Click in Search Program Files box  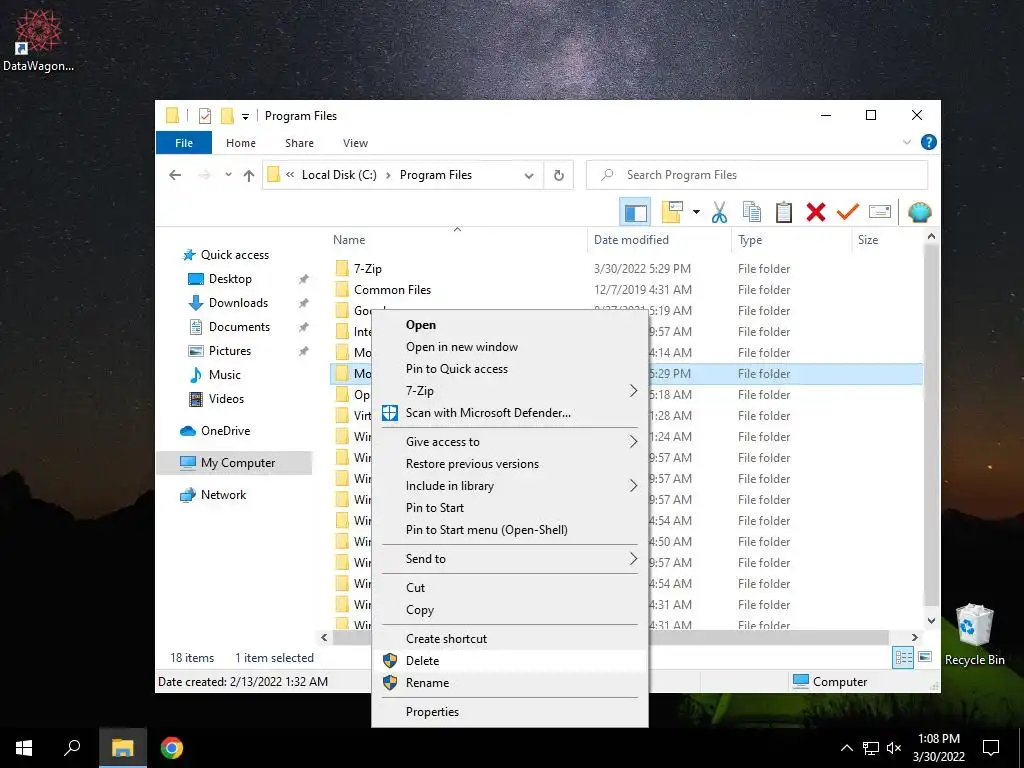tap(757, 175)
